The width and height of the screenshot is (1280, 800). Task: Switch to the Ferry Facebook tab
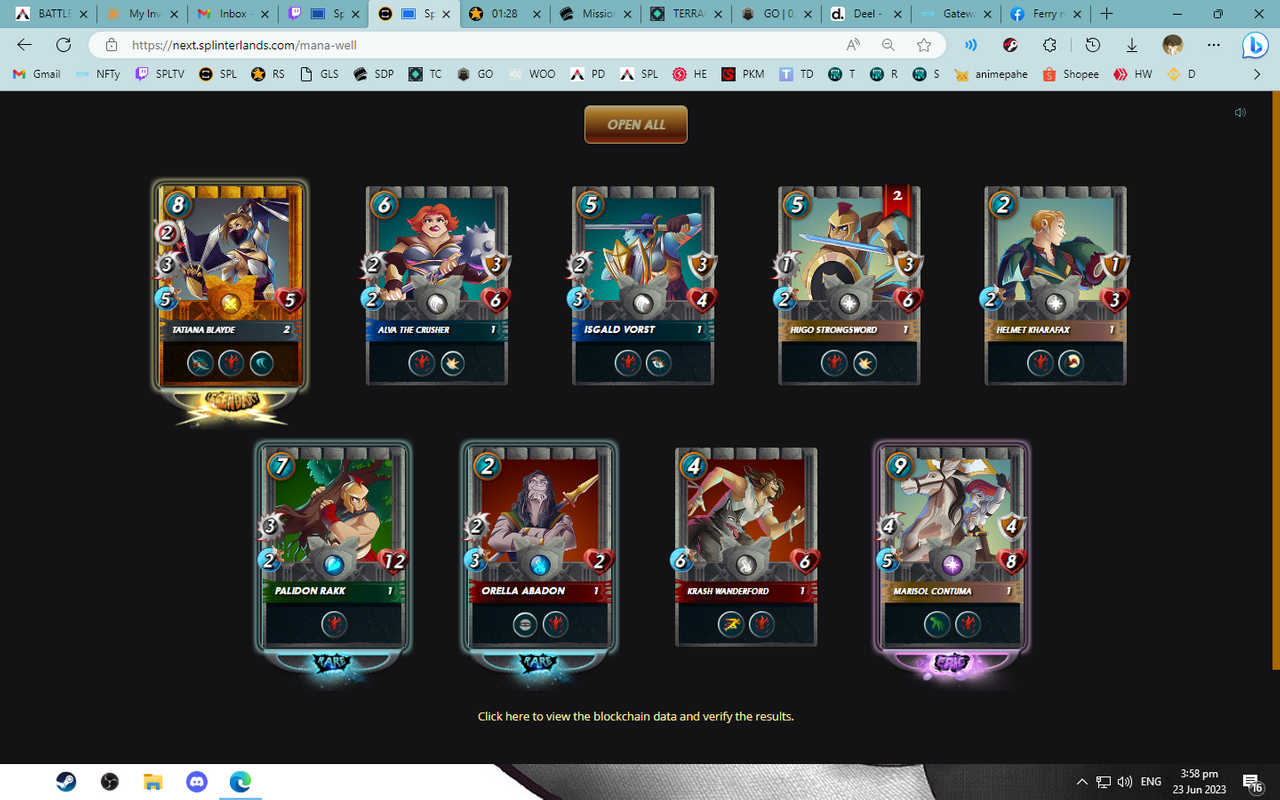1045,14
